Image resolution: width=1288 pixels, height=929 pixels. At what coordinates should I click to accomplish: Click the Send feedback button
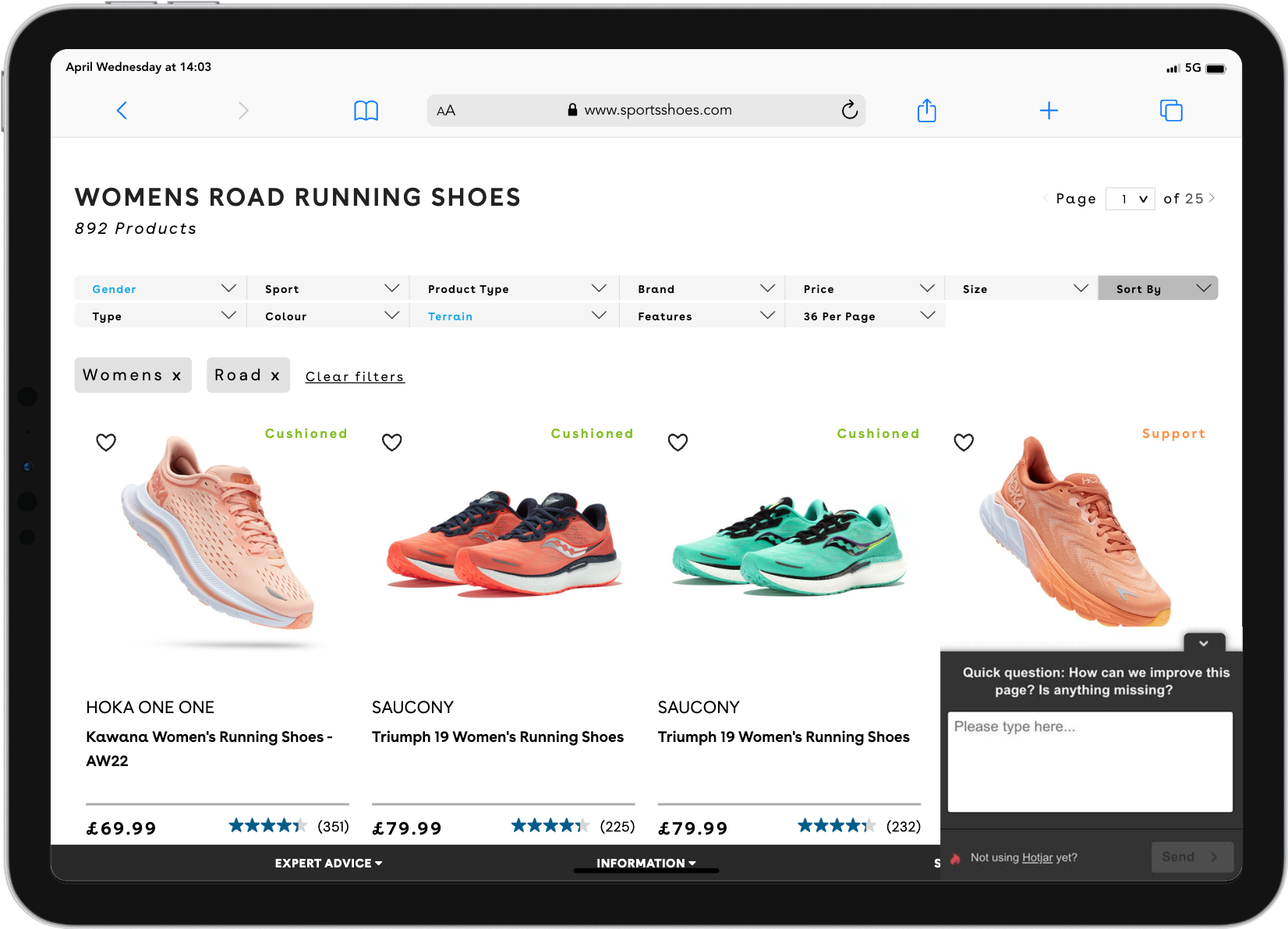pyautogui.click(x=1192, y=857)
